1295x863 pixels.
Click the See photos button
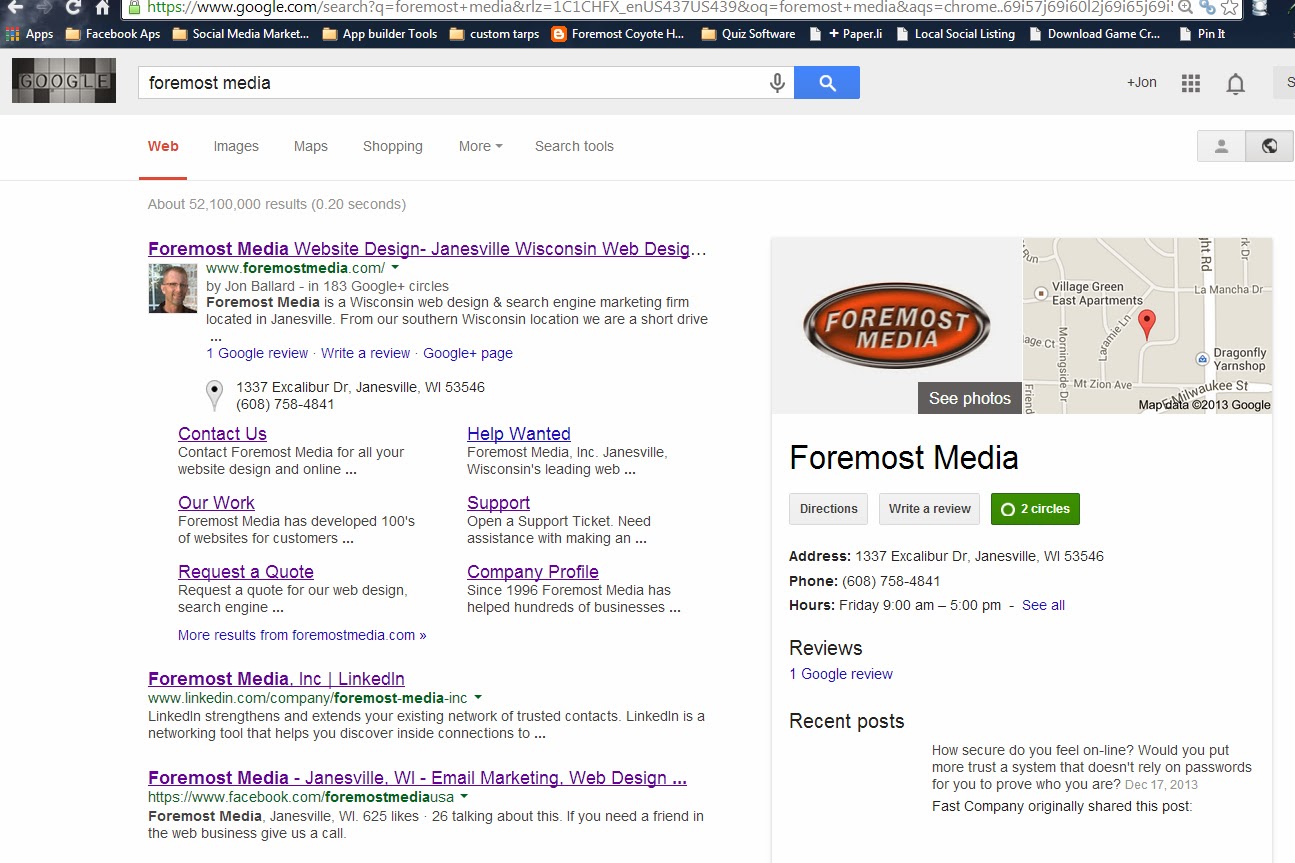click(x=970, y=398)
